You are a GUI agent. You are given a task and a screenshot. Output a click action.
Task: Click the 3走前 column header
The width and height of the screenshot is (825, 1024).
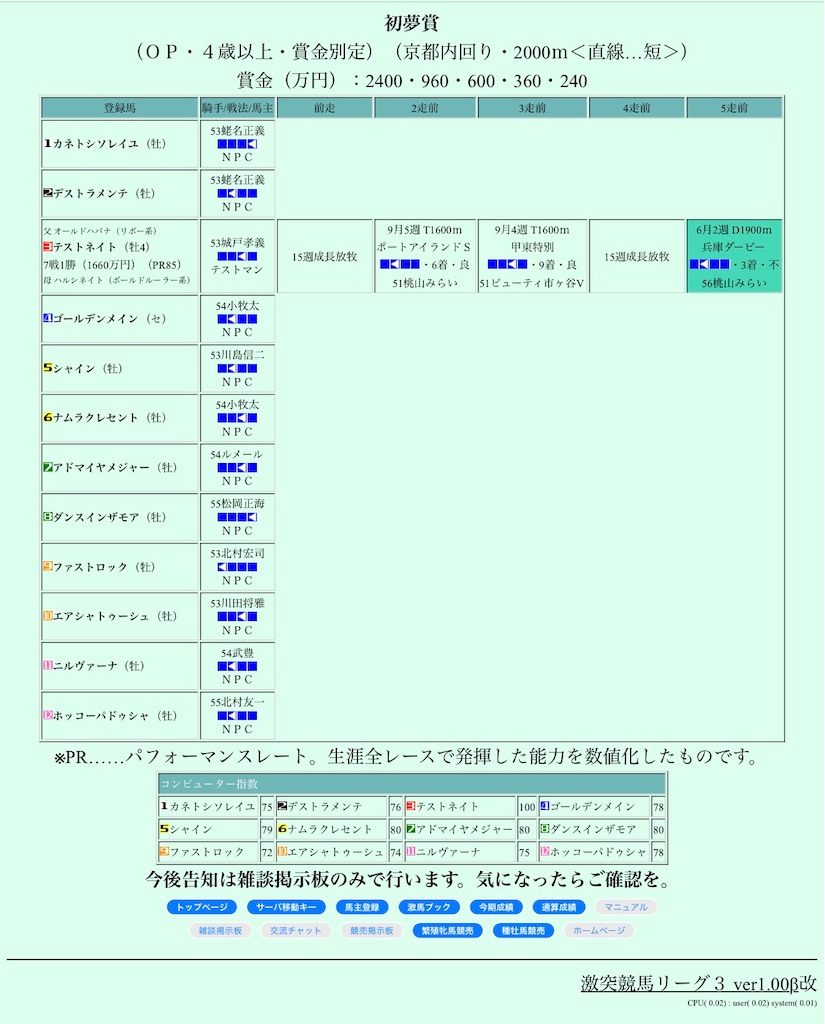[532, 108]
